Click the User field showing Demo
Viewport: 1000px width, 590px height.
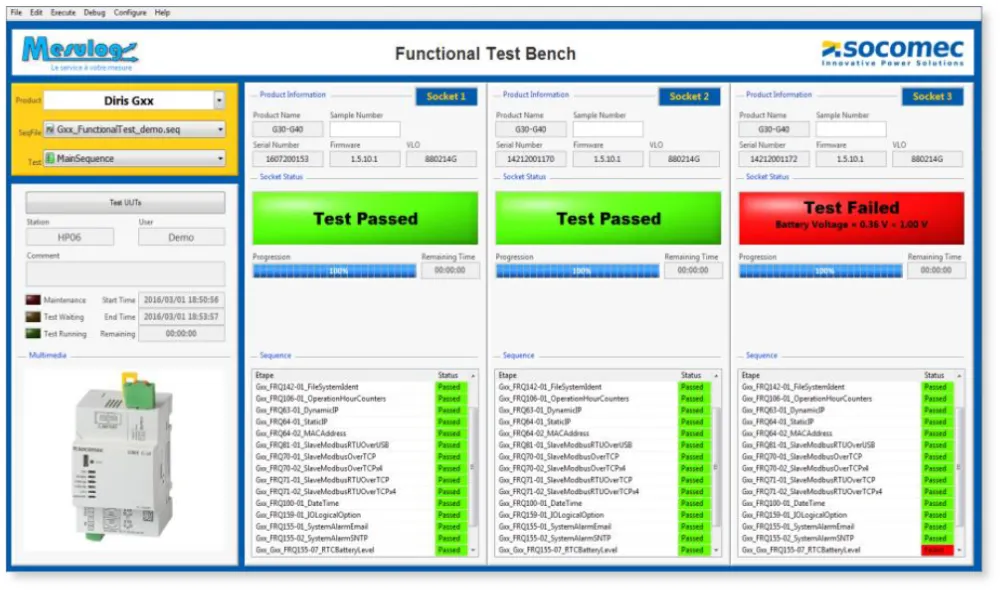(181, 237)
